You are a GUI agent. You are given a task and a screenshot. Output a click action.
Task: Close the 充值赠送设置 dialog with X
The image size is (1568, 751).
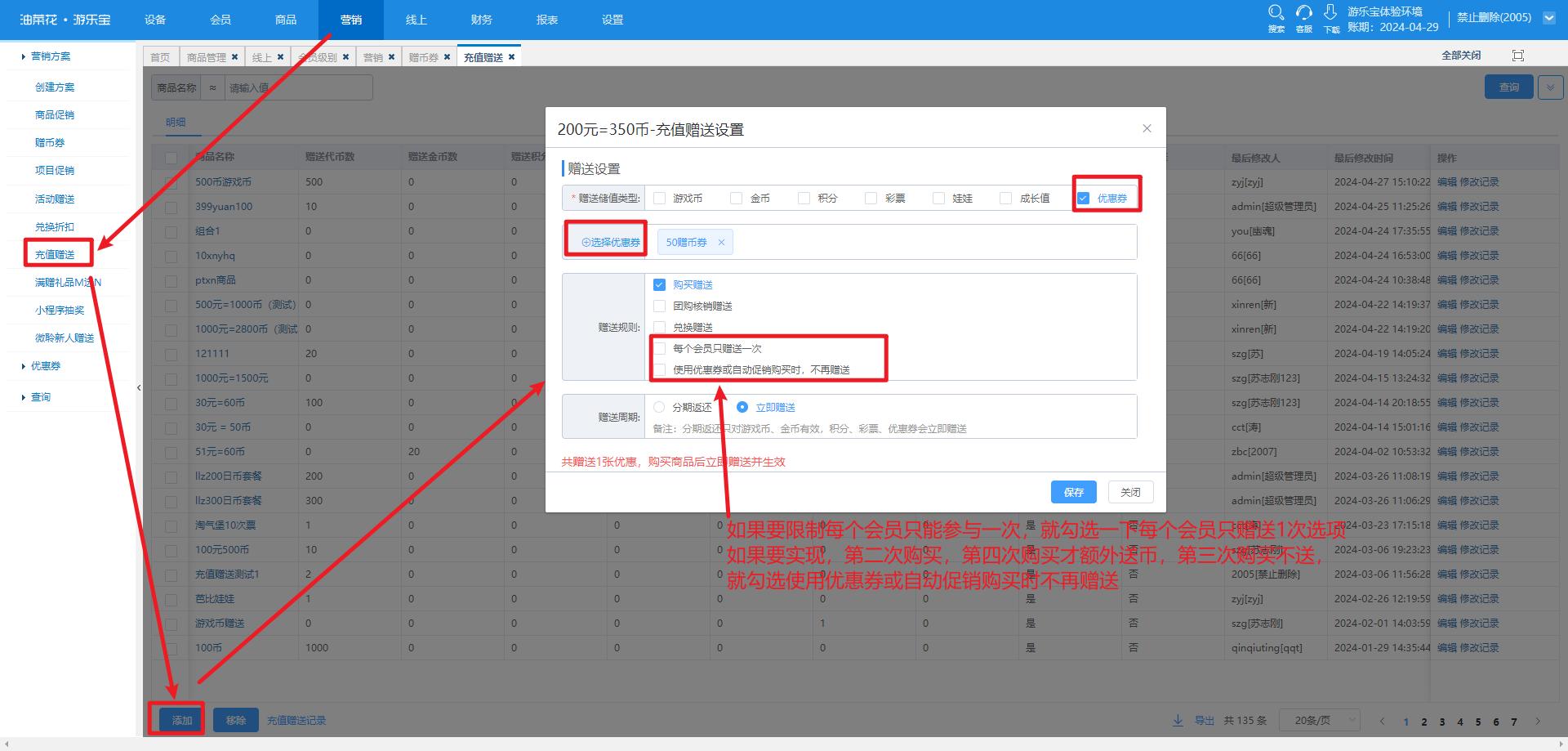click(x=1147, y=128)
